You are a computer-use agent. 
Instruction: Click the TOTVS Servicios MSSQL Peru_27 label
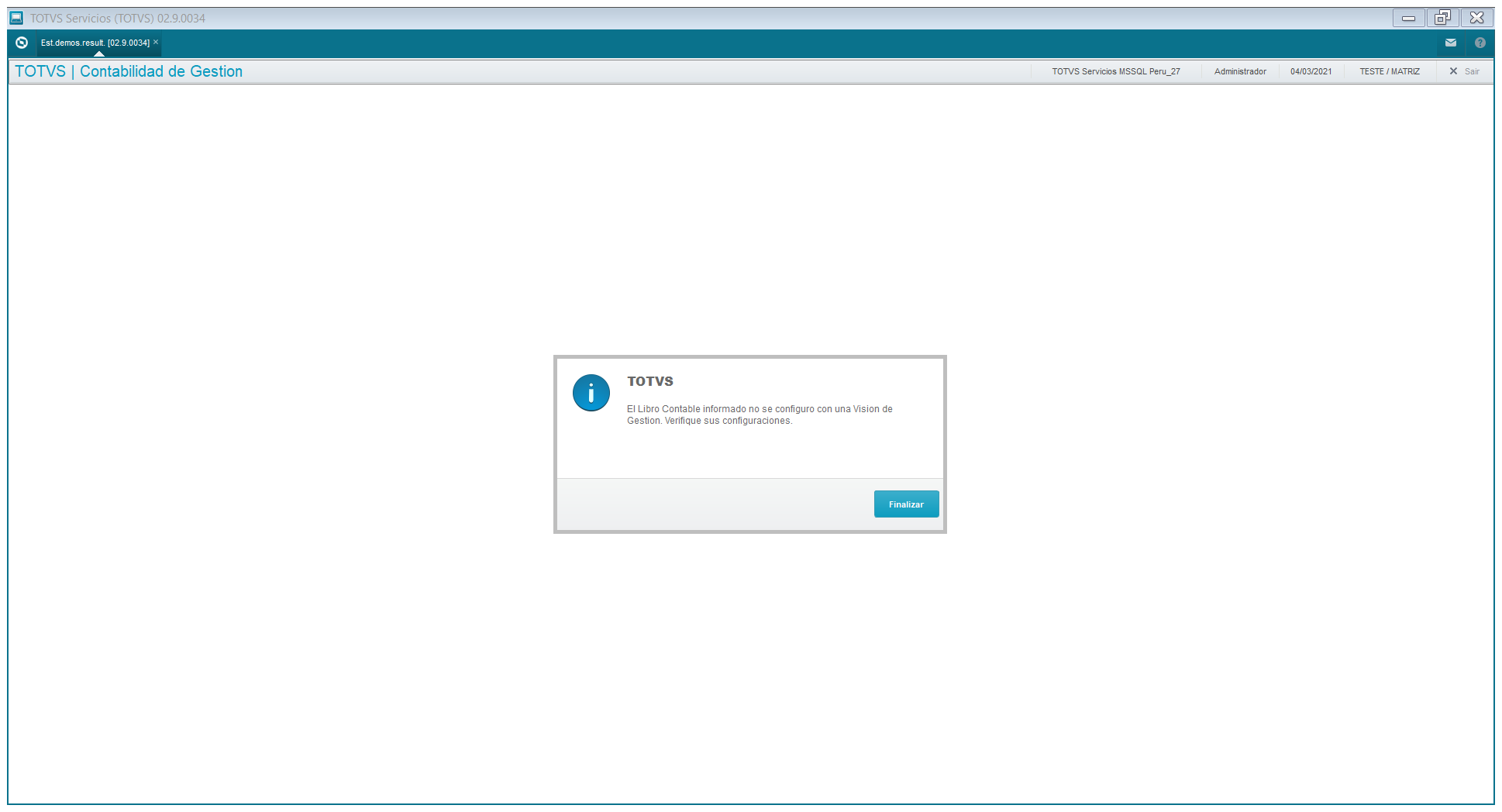1116,71
